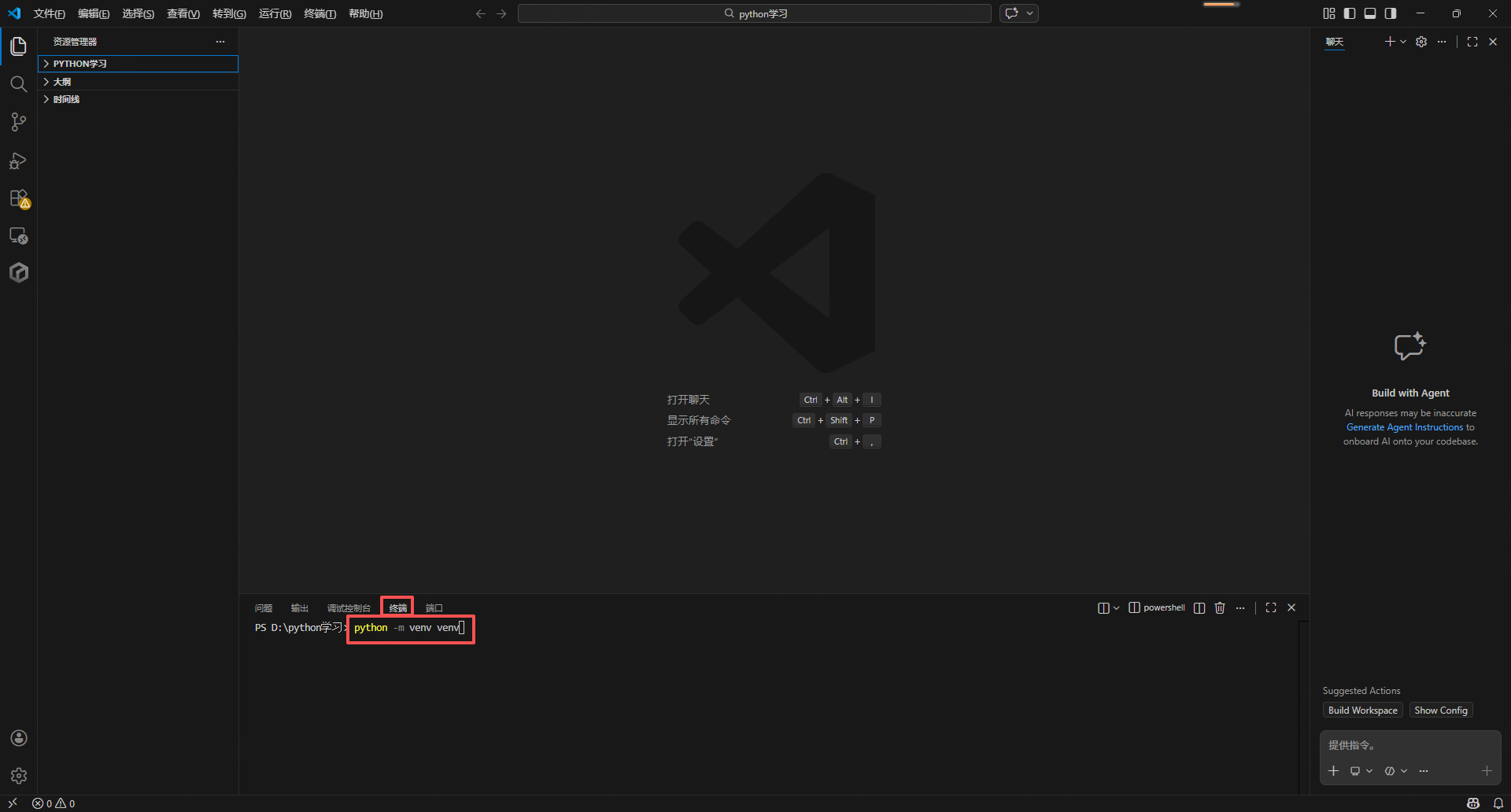Image resolution: width=1511 pixels, height=812 pixels.
Task: Switch to the 输出 panel tab
Action: tap(300, 608)
